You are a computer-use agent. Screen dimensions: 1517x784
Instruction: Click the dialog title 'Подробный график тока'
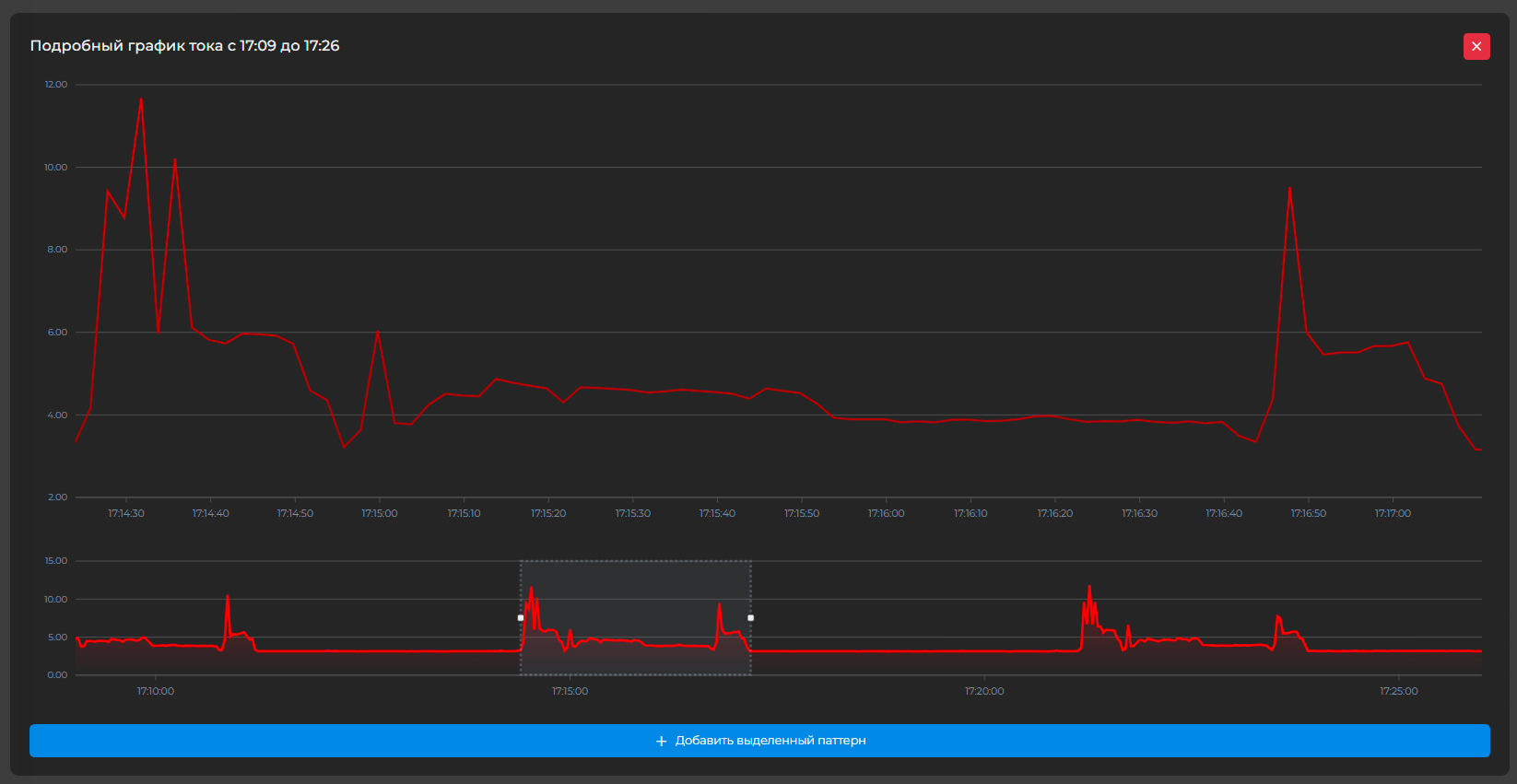click(184, 46)
